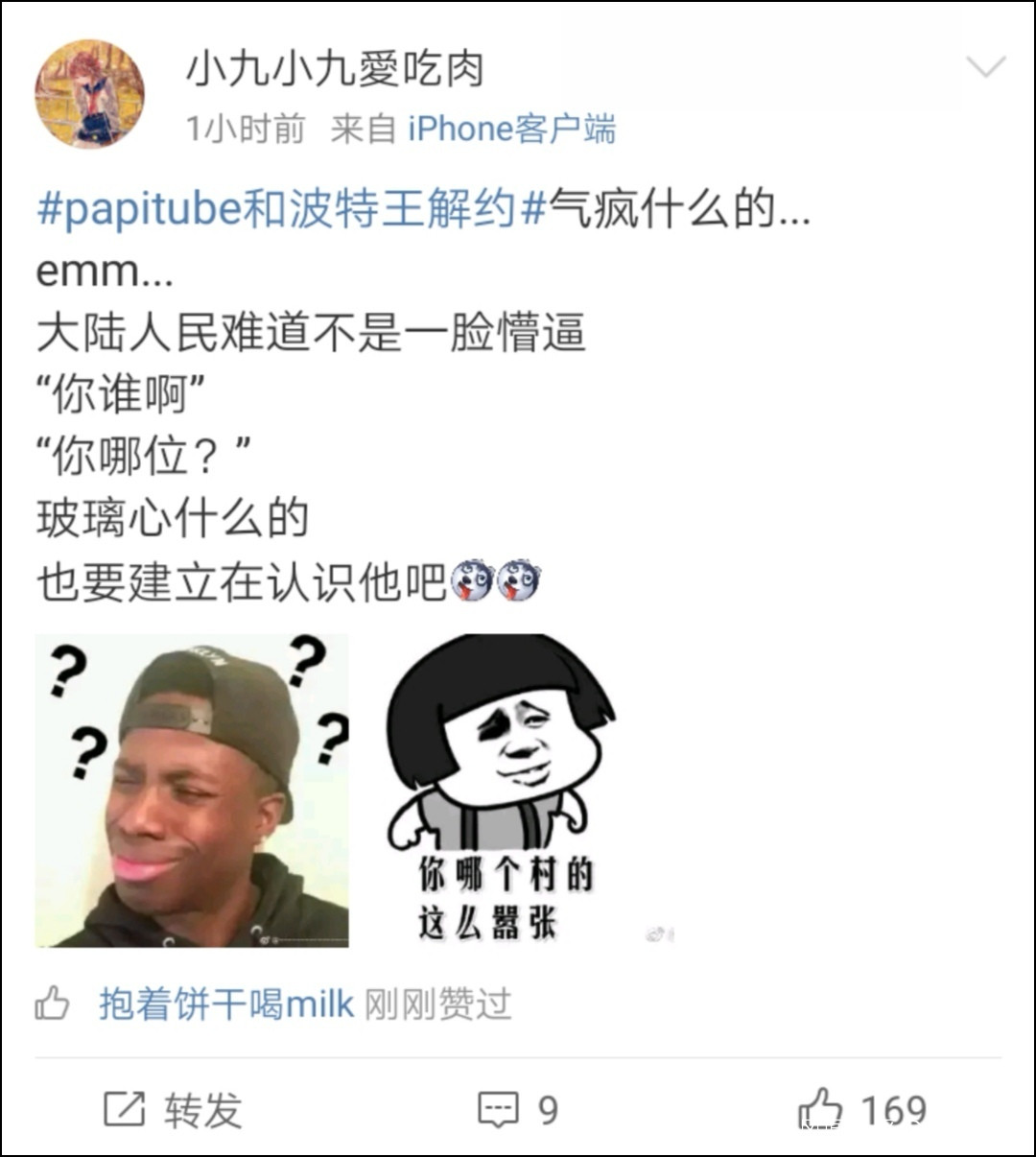Image resolution: width=1036 pixels, height=1157 pixels.
Task: Expand the post options chevron
Action: pos(985,67)
